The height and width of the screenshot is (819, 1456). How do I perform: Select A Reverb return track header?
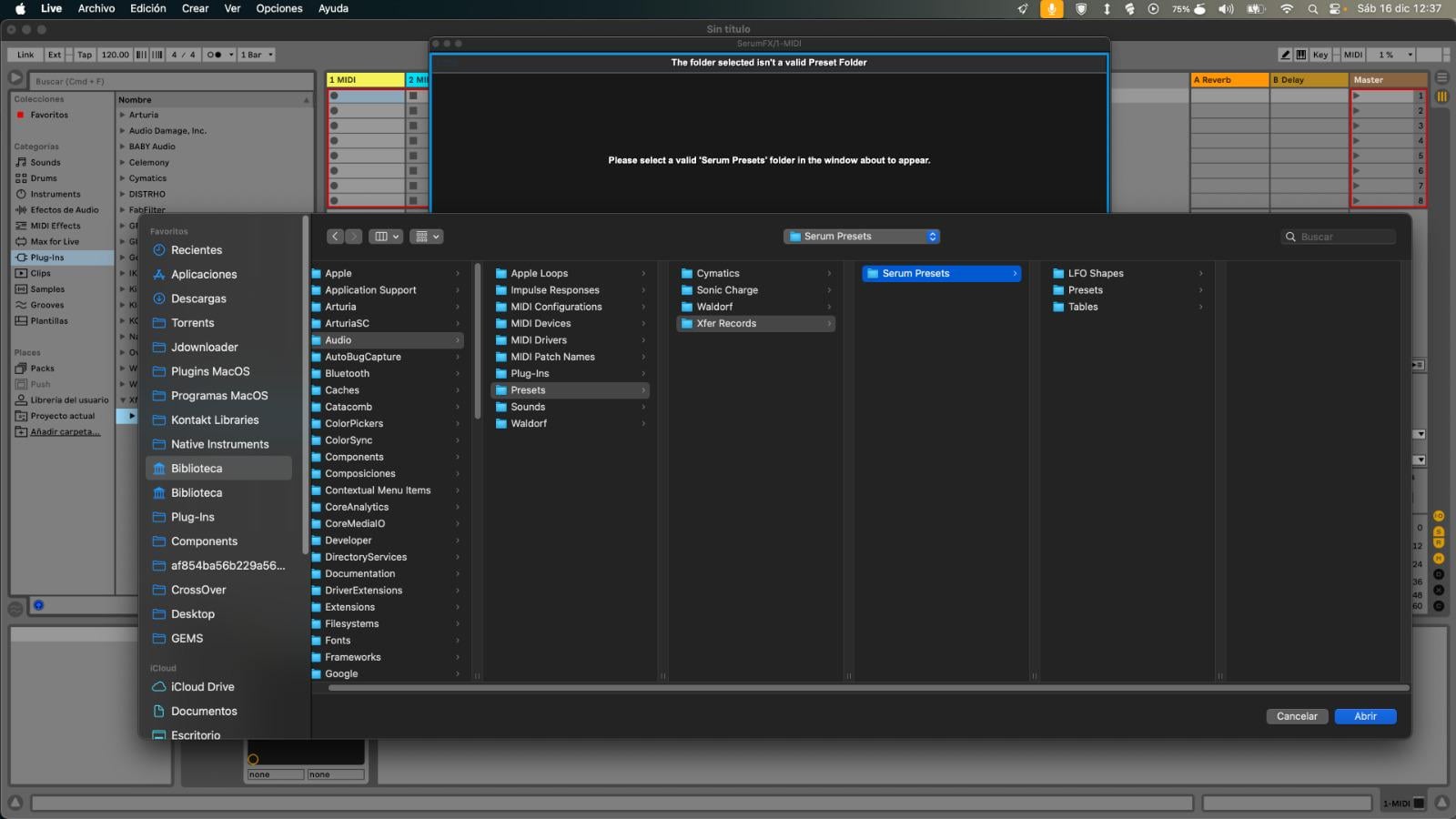tap(1229, 80)
